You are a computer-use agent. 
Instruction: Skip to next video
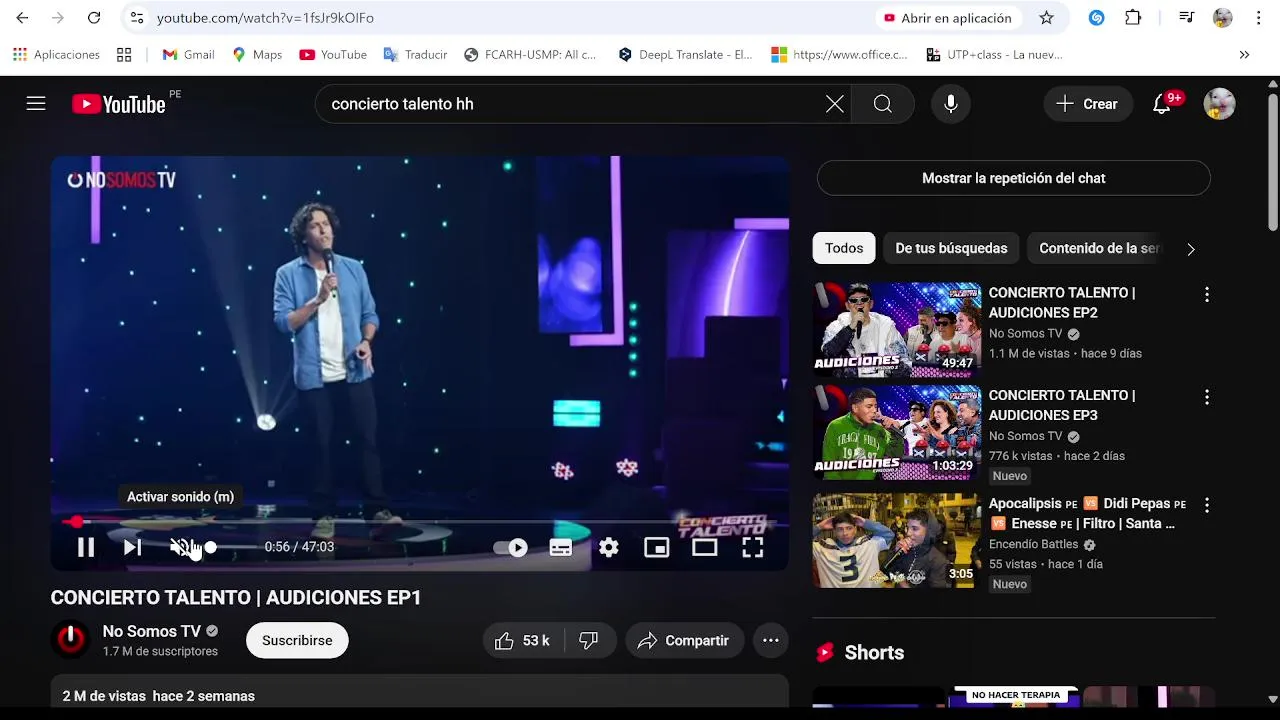coord(132,547)
